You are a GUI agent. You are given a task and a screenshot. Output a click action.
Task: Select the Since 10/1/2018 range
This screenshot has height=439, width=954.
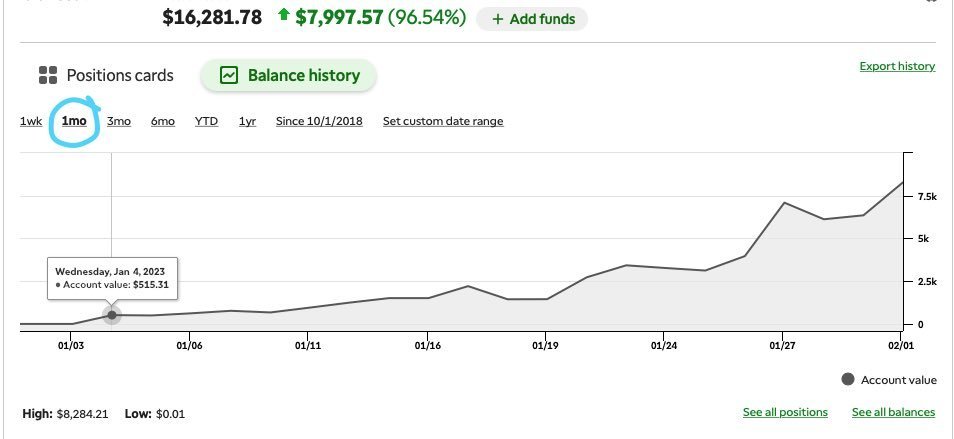pos(319,121)
